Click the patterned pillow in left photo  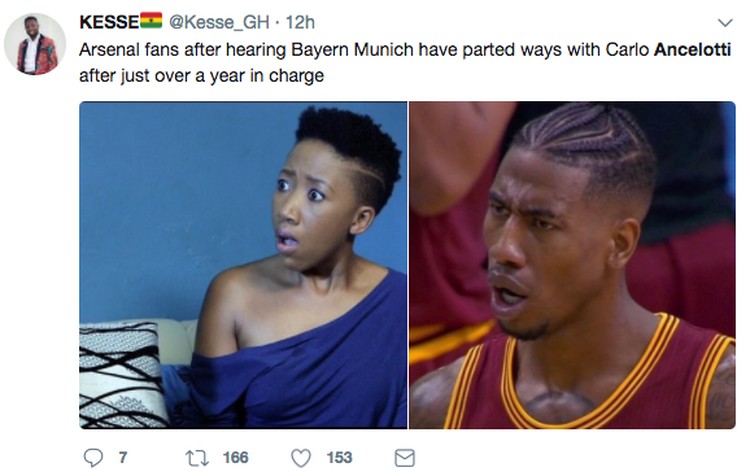[122, 375]
